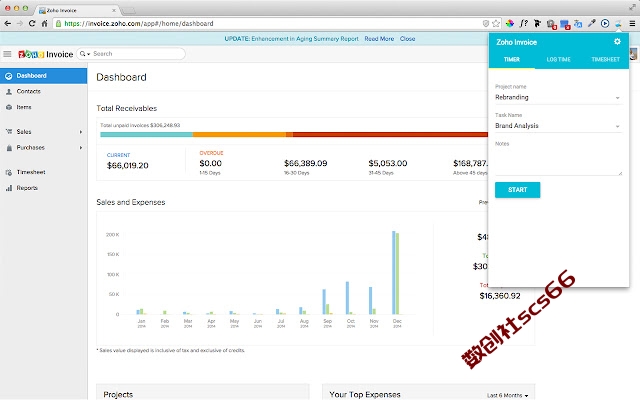Open the hamburger menu beside Zoho logo
The width and height of the screenshot is (640, 400).
click(7, 54)
